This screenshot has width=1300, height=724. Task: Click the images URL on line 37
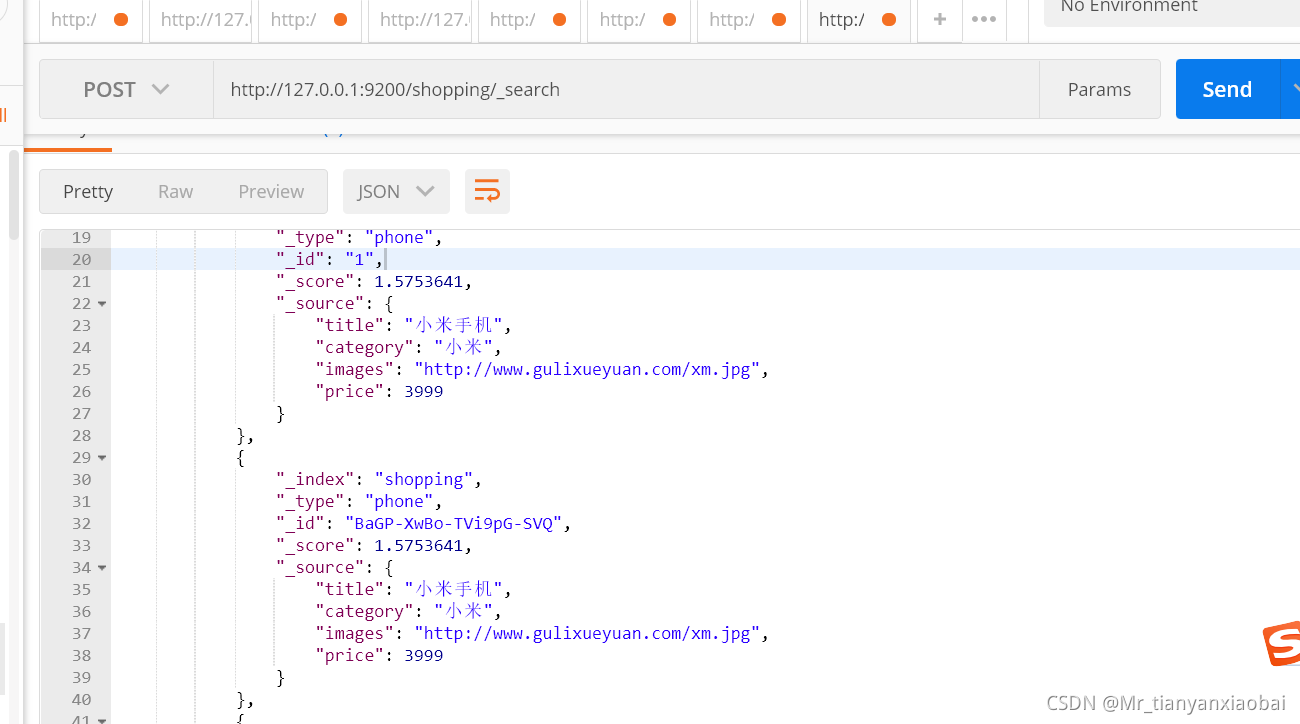tap(587, 633)
